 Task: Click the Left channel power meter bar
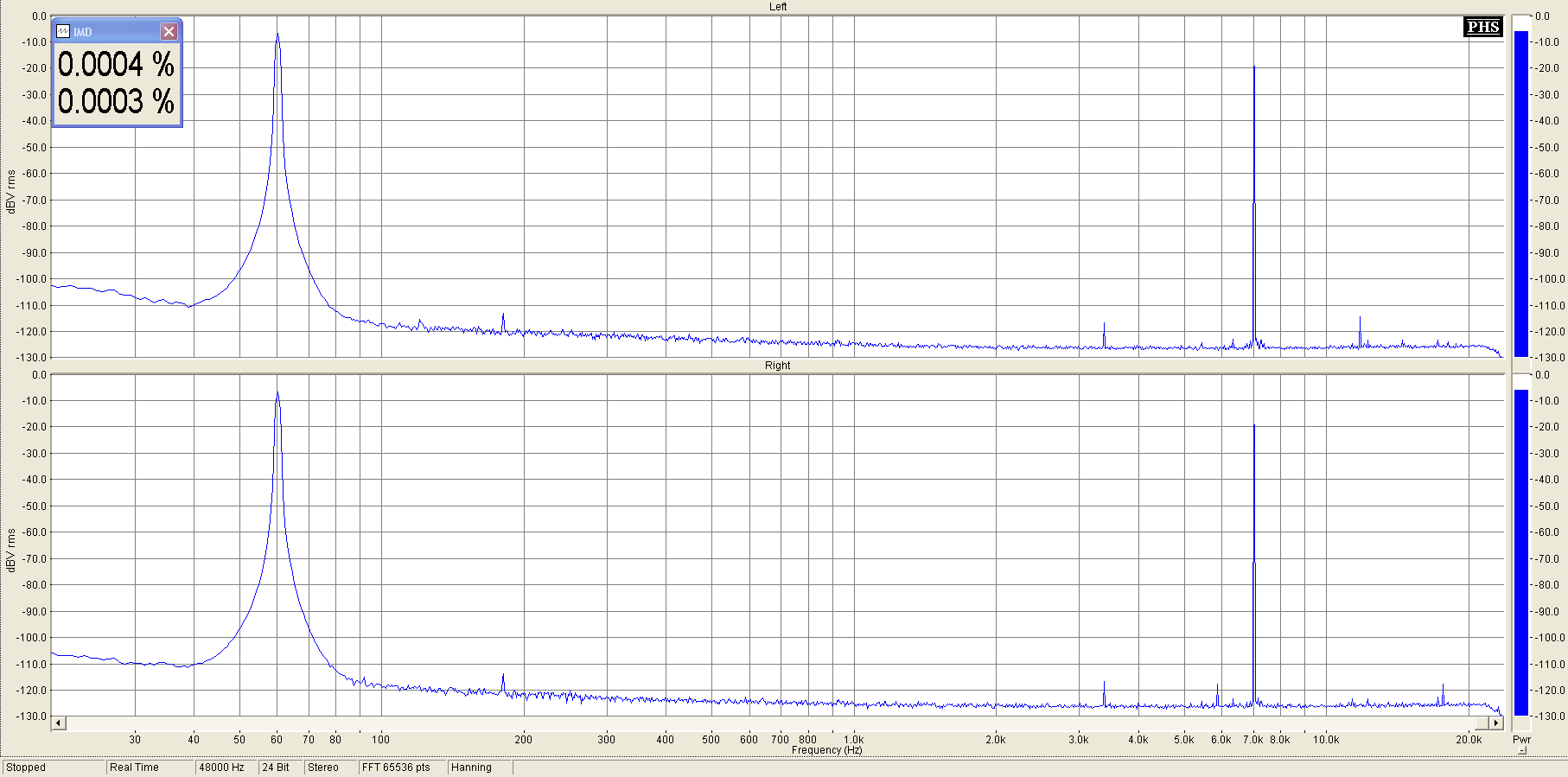coord(1521,194)
